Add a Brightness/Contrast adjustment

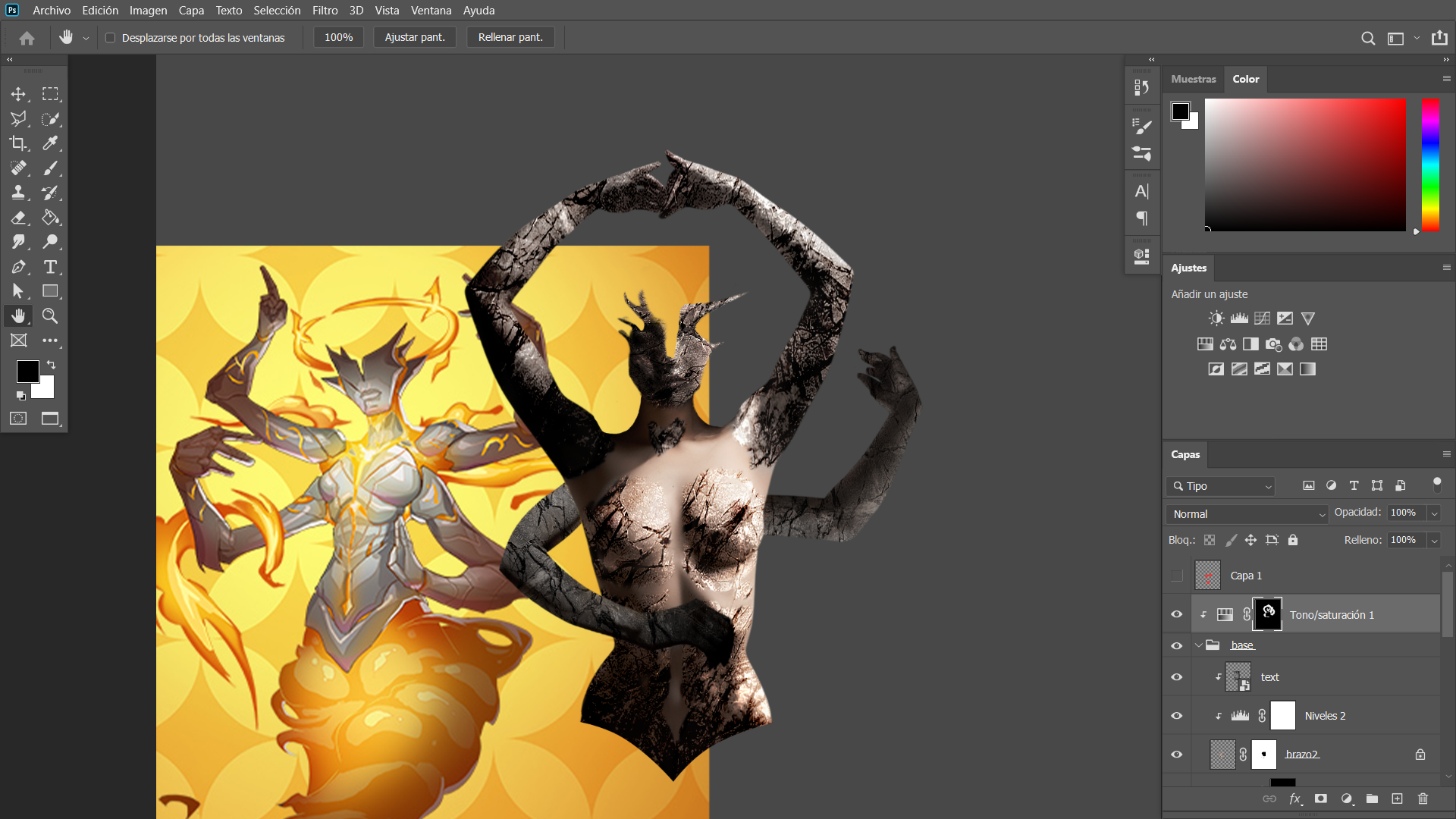(x=1216, y=318)
